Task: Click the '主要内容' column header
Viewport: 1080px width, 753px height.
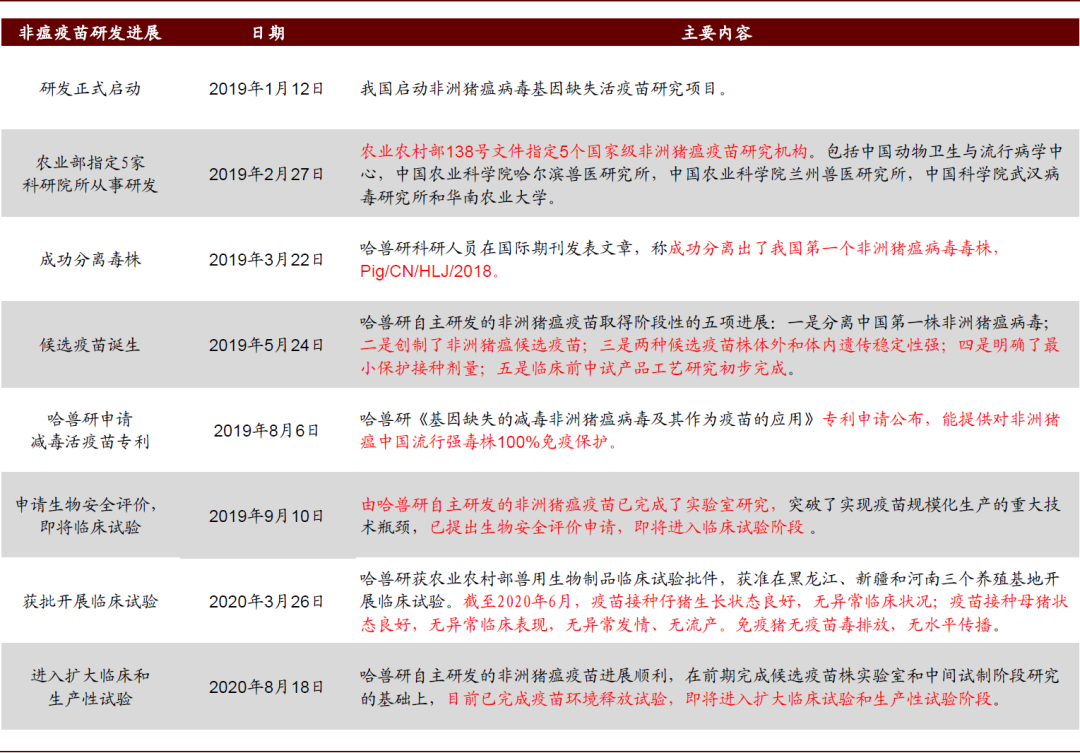Action: coord(716,33)
